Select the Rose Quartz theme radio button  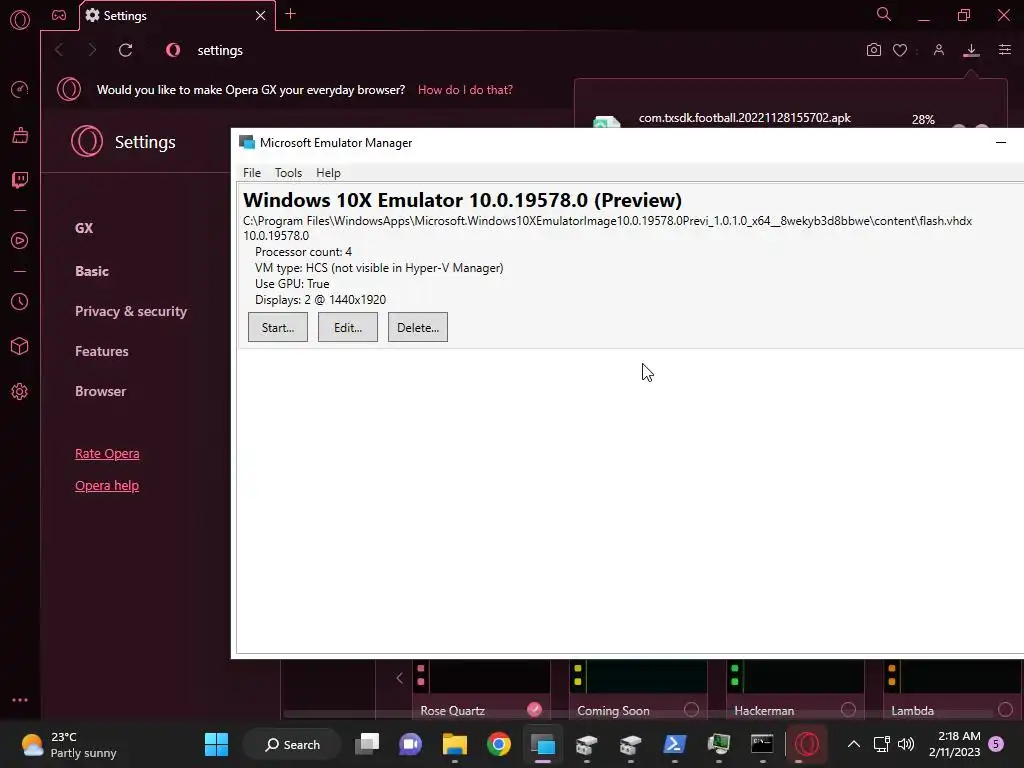(x=534, y=709)
